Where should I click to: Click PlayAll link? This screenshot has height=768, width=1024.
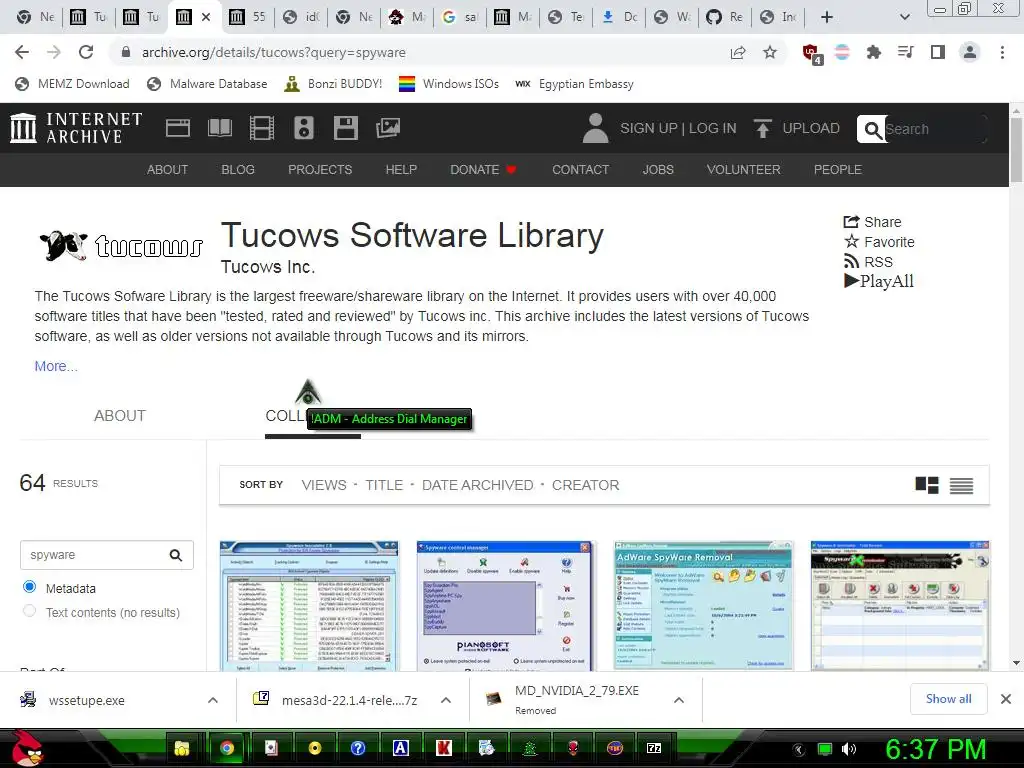tap(879, 281)
